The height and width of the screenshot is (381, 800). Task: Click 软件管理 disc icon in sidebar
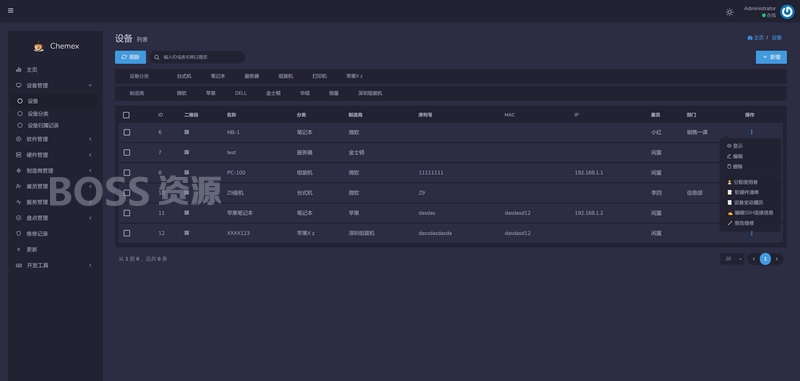19,139
